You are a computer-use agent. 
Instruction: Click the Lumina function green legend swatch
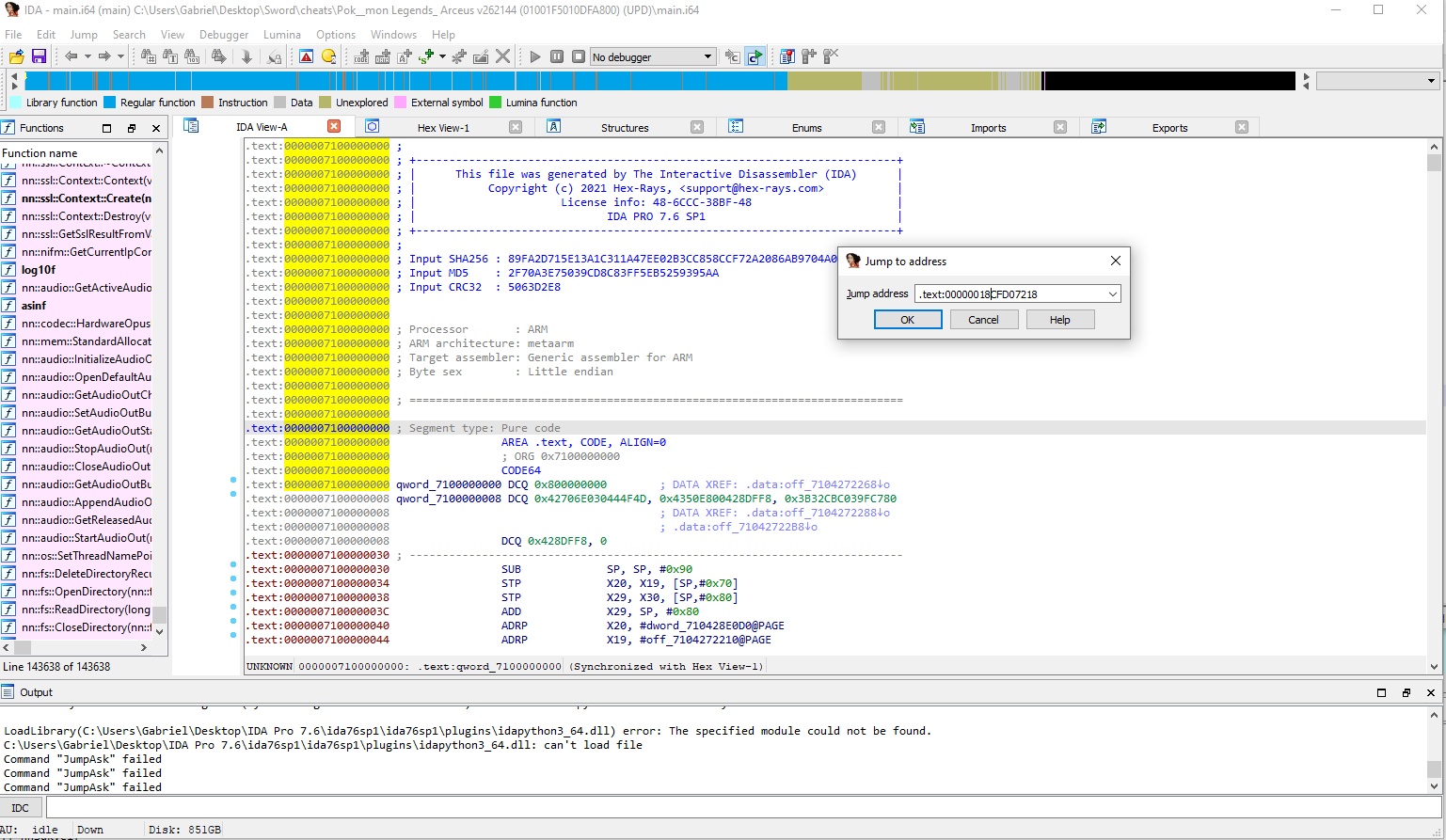point(495,103)
